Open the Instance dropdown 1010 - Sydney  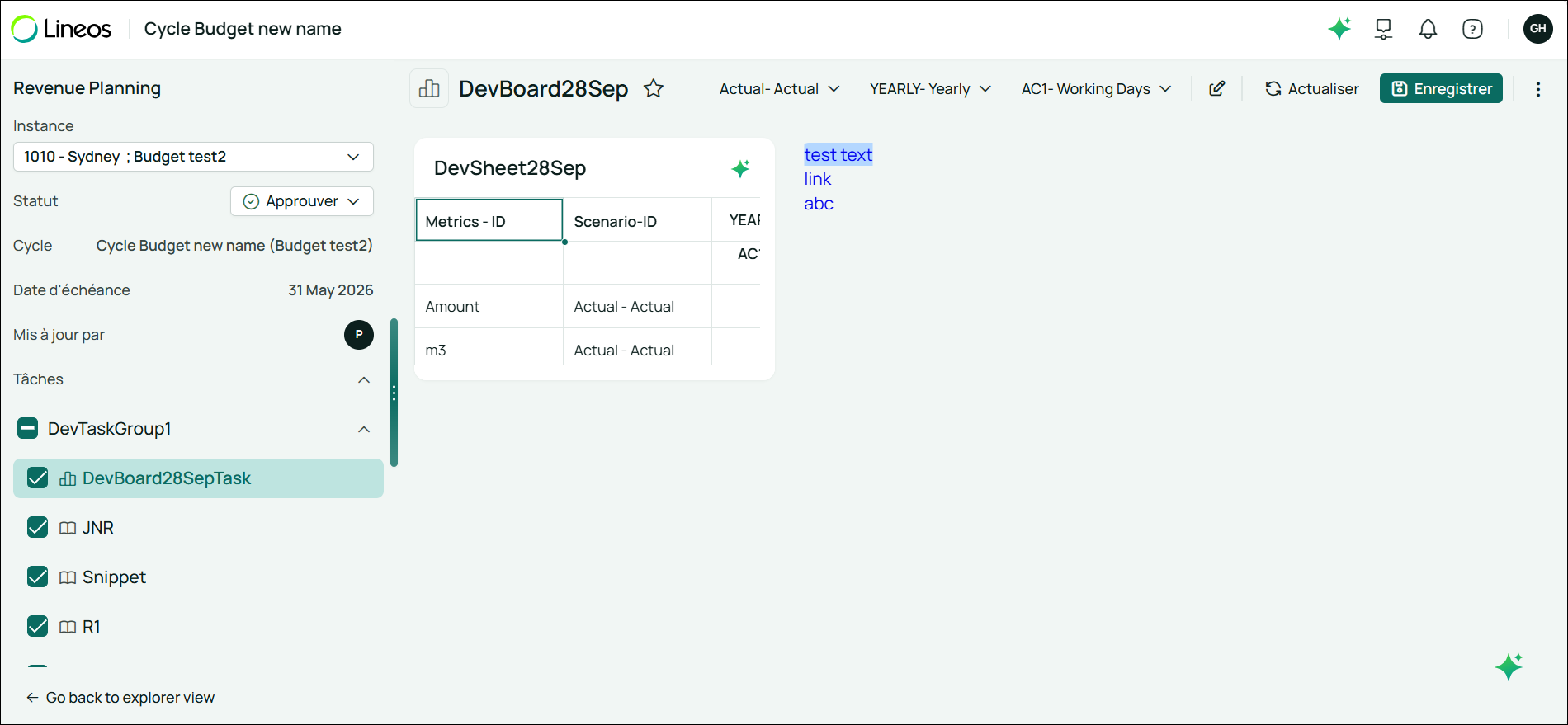click(193, 157)
